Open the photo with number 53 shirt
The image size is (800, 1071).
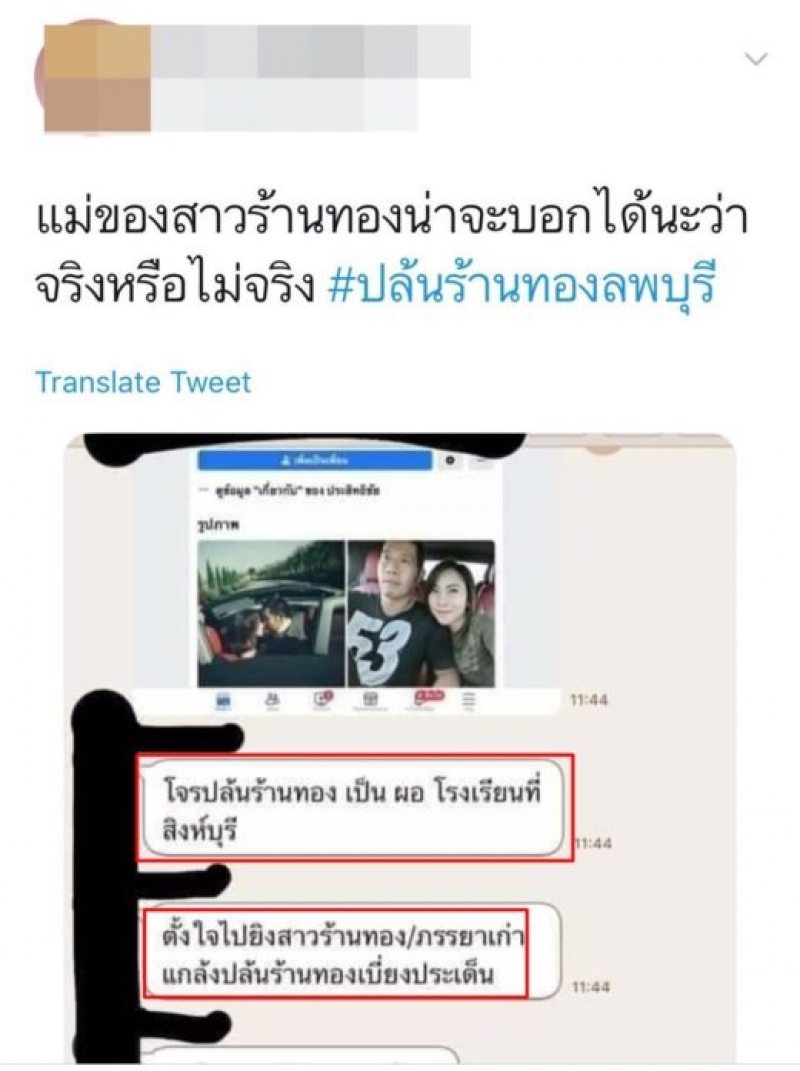(x=421, y=613)
